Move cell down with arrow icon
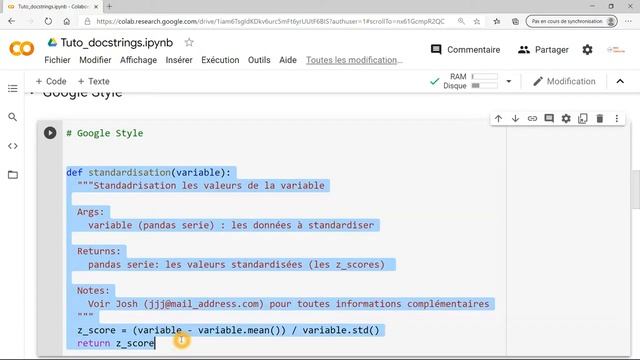 click(x=515, y=118)
